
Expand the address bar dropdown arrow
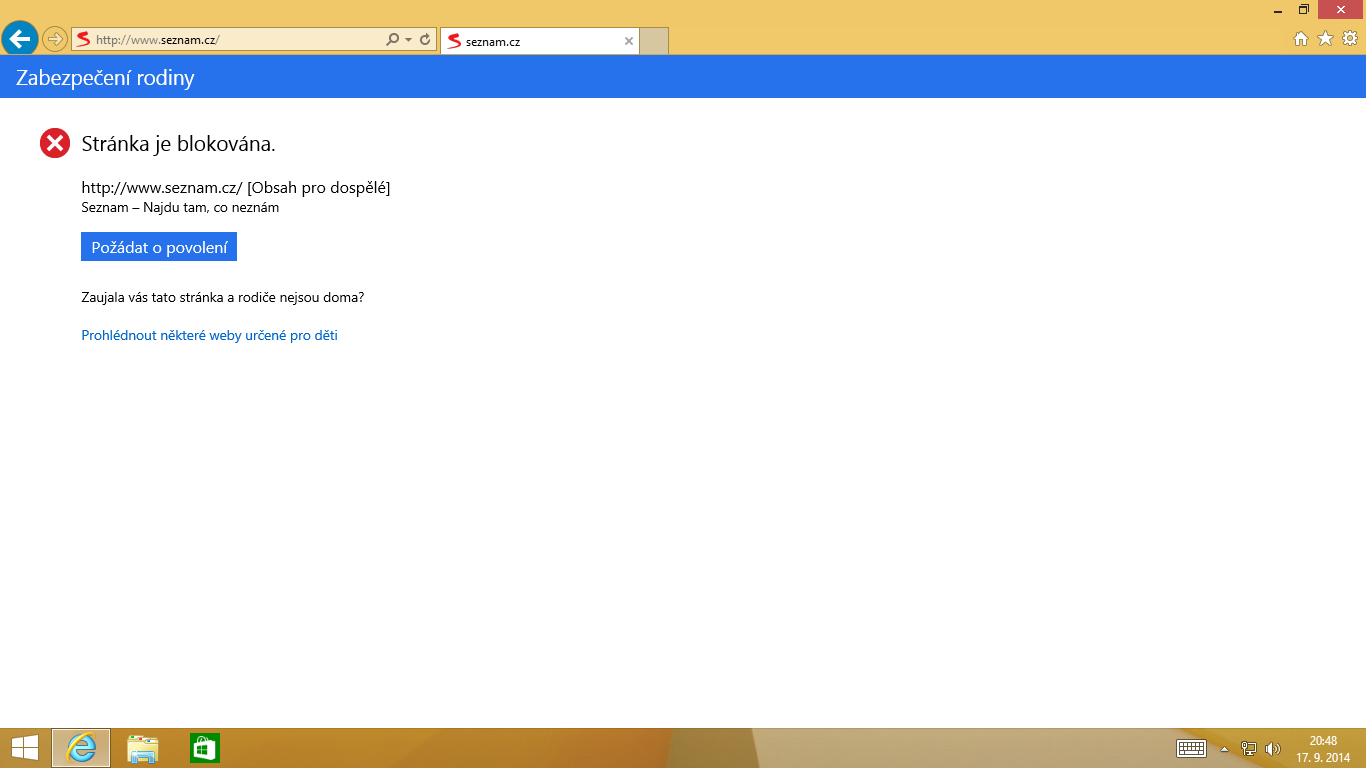(408, 40)
